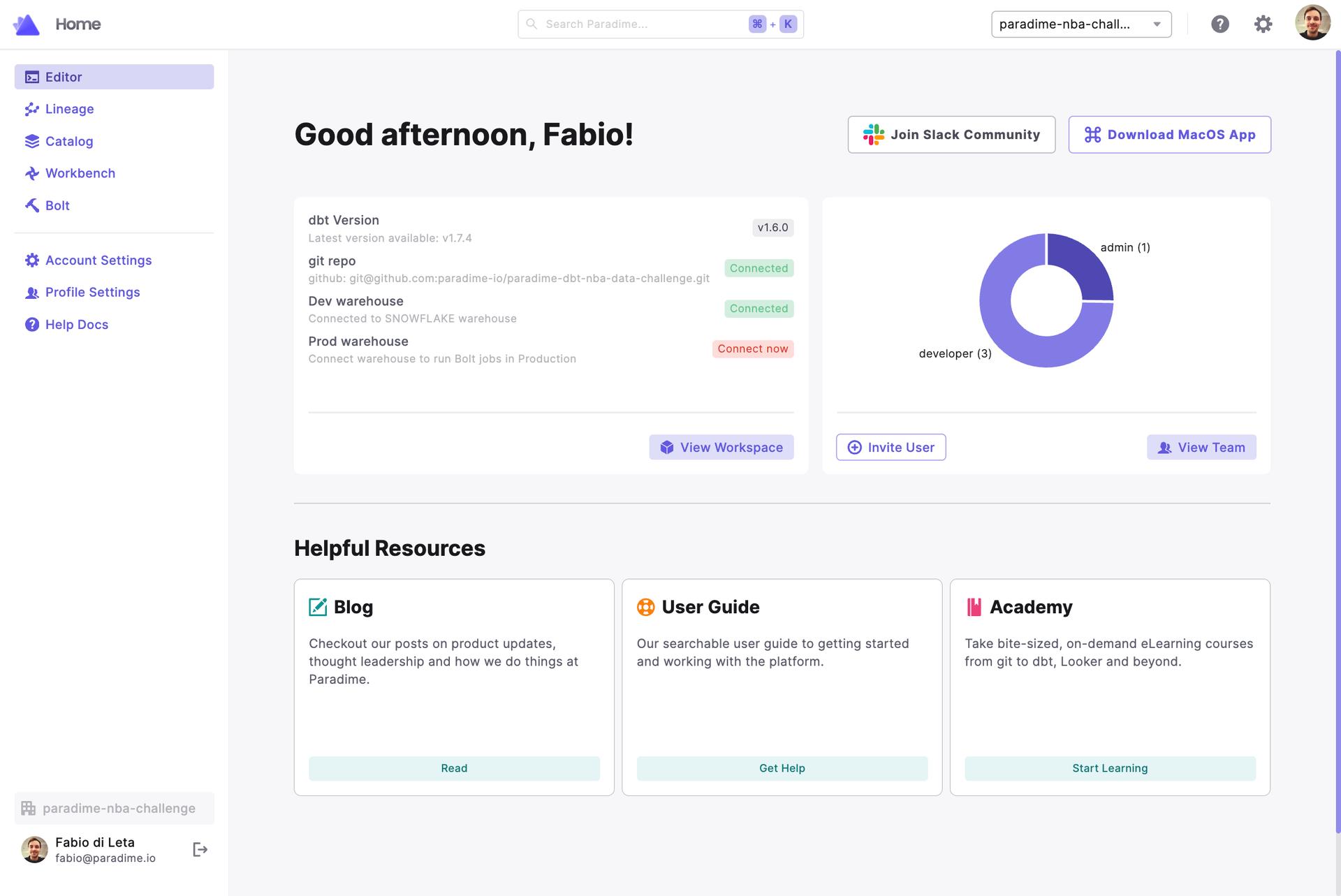Click the Download MacOS App button
Viewport: 1341px width, 896px height.
pyautogui.click(x=1169, y=135)
